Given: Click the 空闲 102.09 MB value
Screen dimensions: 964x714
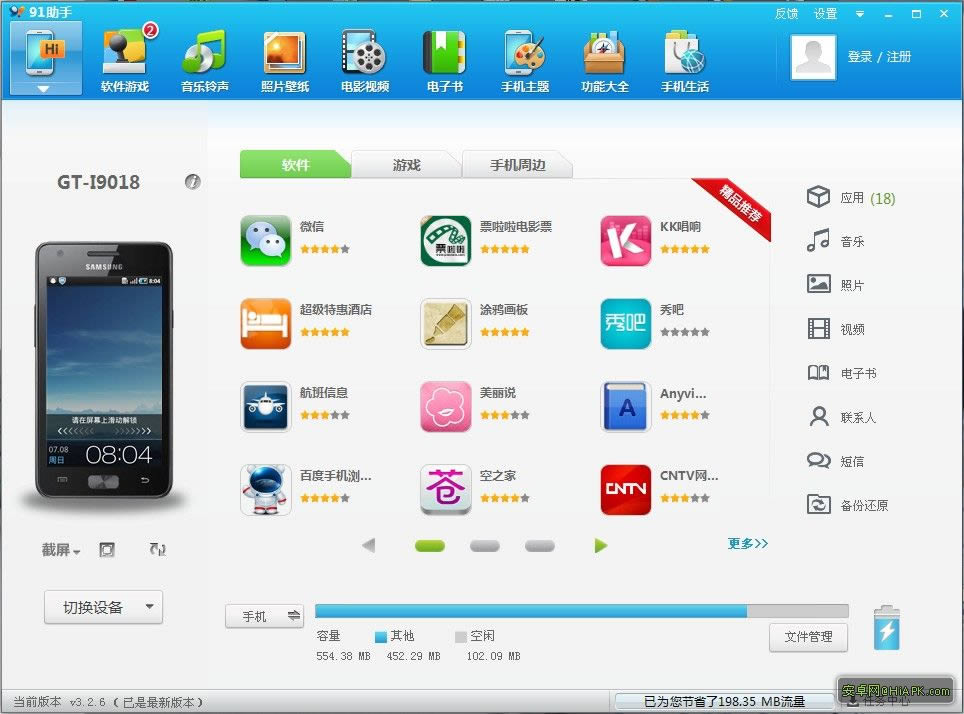Looking at the screenshot, I should point(493,656).
